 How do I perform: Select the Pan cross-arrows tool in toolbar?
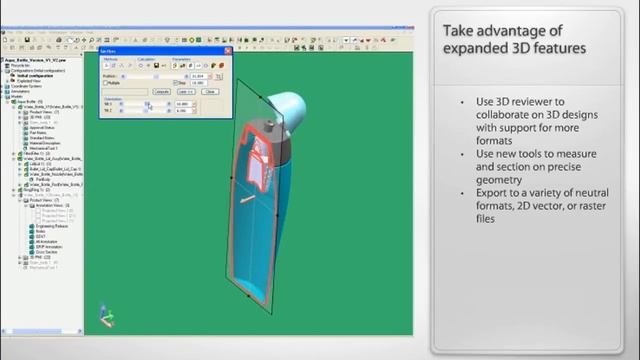pos(84,40)
